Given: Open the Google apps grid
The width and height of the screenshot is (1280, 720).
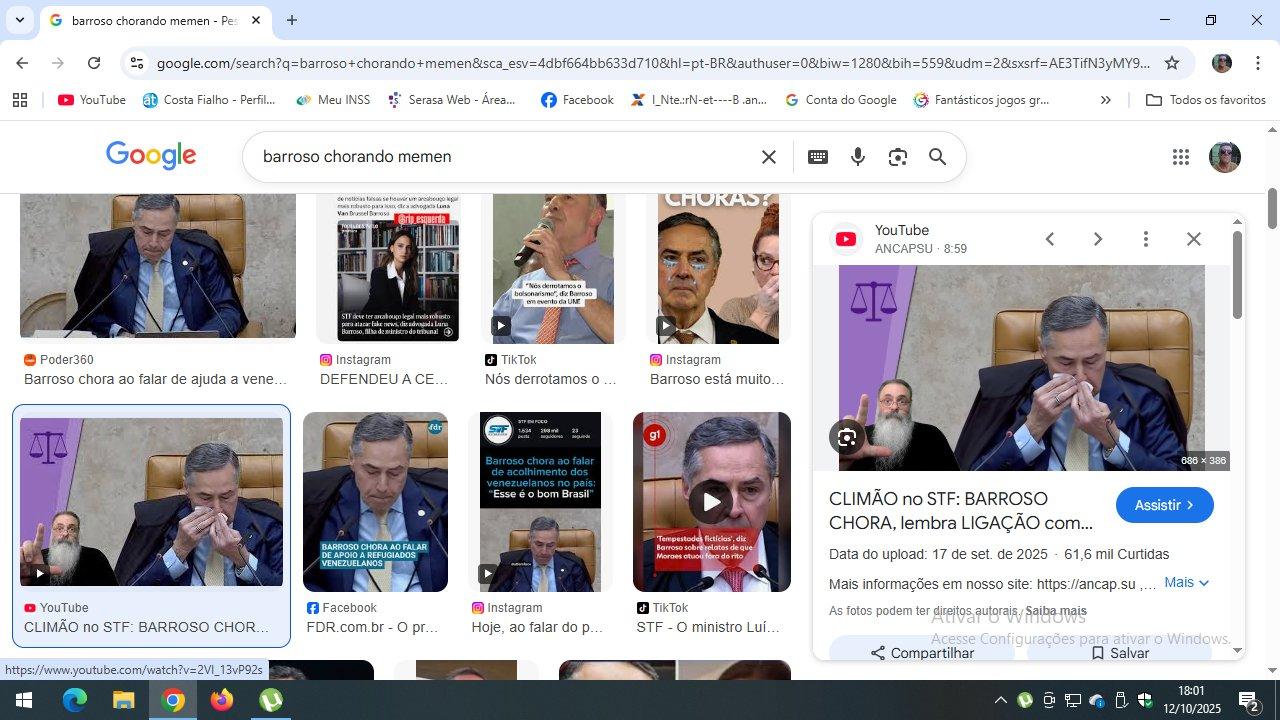Looking at the screenshot, I should point(1180,157).
